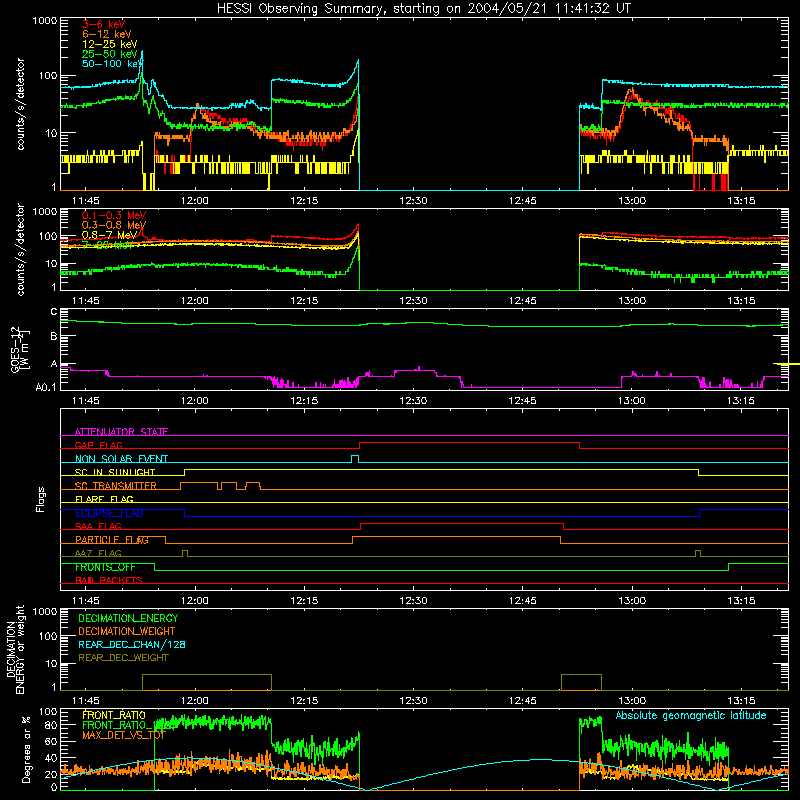Image resolution: width=800 pixels, height=800 pixels.
Task: Click the 12-25 keV legend label
Action: (109, 44)
